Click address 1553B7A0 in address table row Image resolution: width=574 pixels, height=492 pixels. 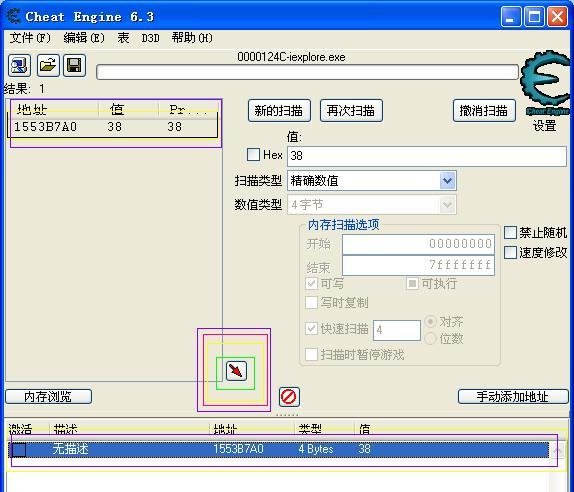point(238,449)
